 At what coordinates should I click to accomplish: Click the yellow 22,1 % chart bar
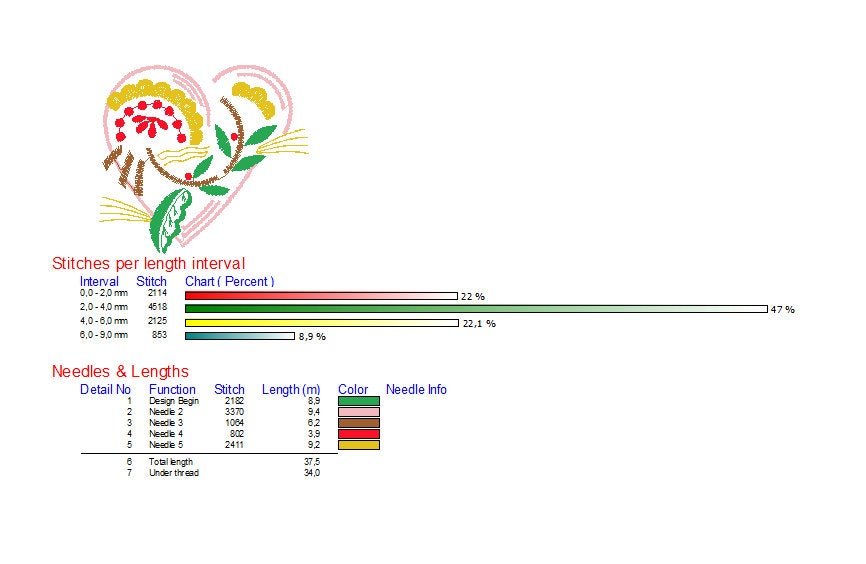click(322, 323)
